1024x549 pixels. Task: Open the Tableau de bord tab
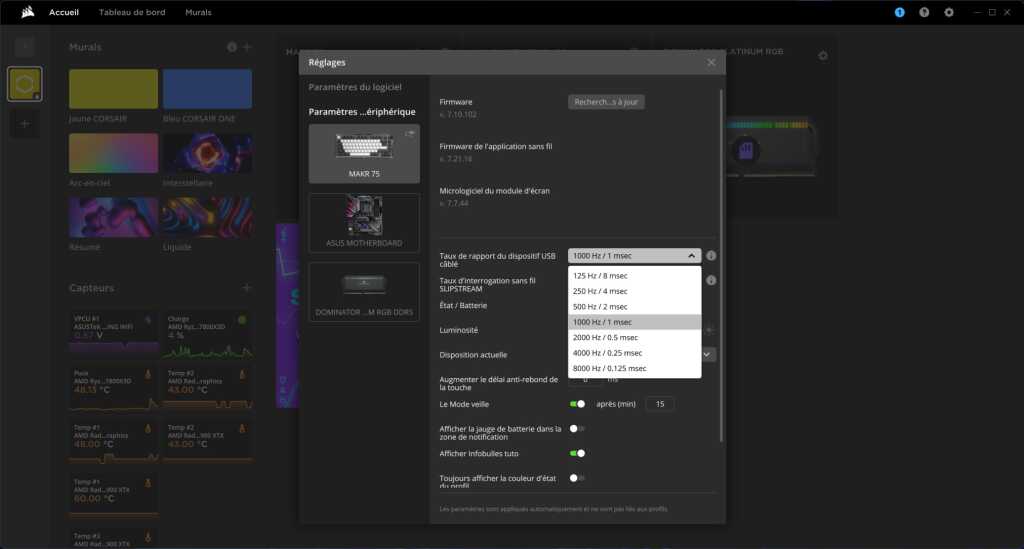(132, 12)
